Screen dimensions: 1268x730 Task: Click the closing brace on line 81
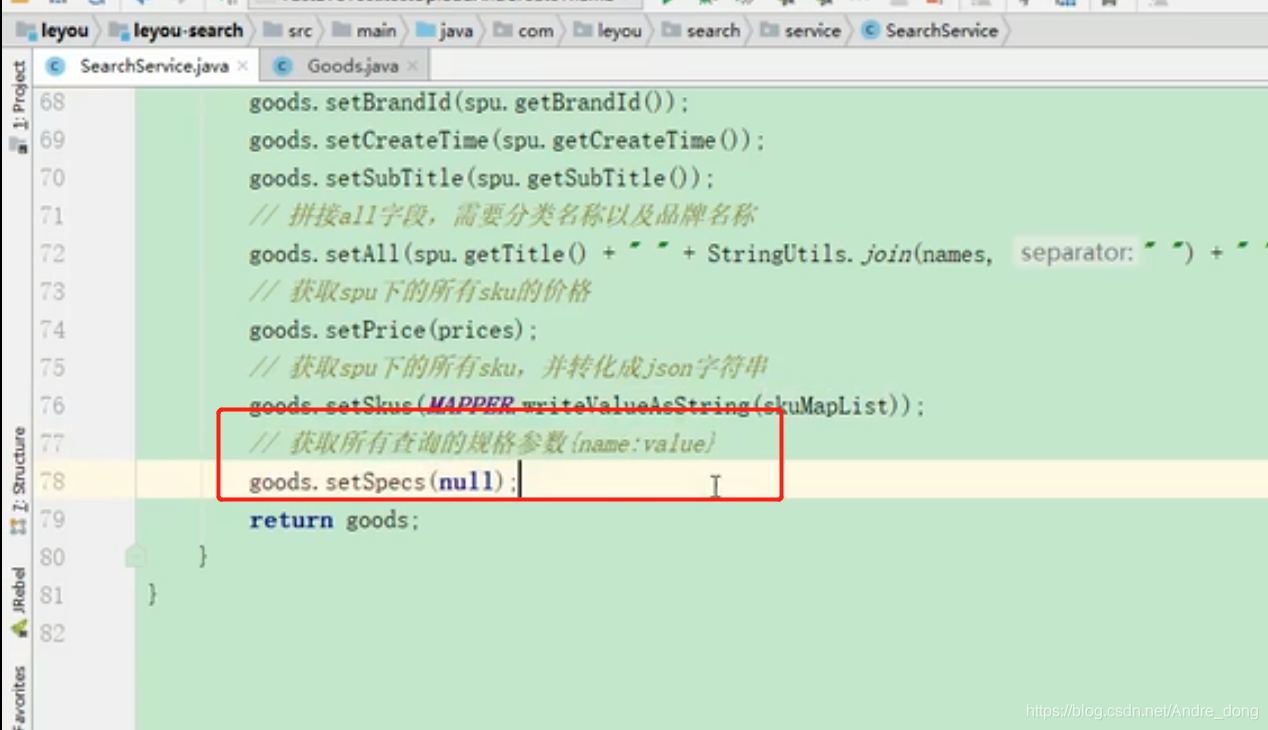point(153,595)
